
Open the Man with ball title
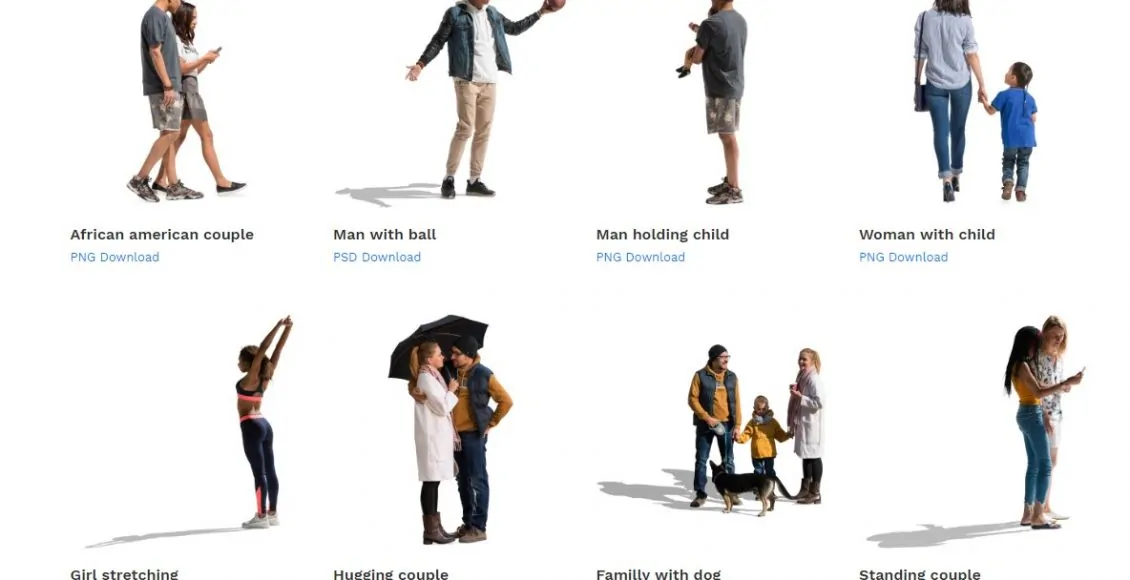coord(385,234)
